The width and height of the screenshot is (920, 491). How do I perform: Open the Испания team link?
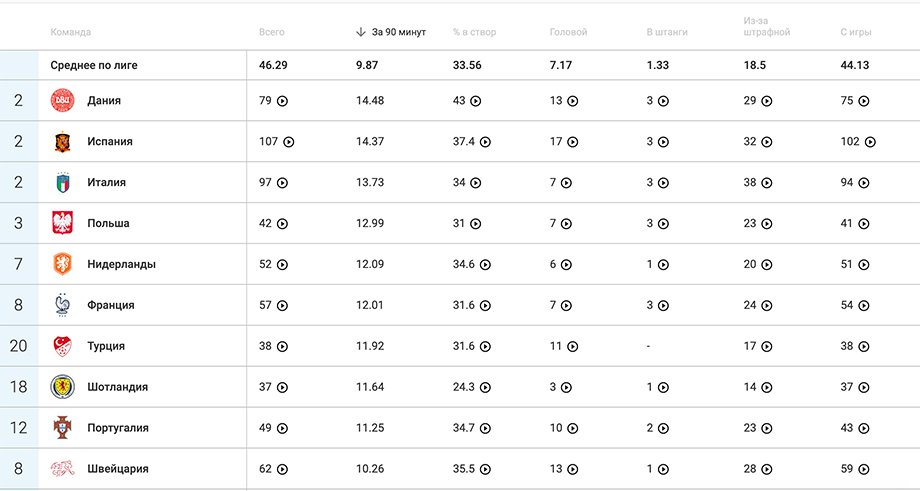click(110, 141)
